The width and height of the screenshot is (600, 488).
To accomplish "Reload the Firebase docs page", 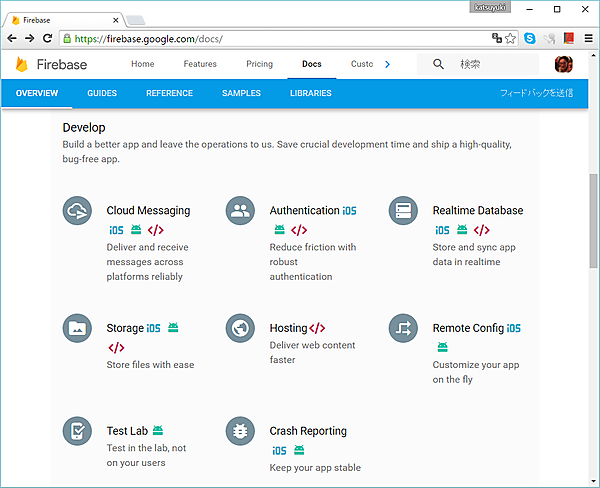I will pyautogui.click(x=47, y=38).
